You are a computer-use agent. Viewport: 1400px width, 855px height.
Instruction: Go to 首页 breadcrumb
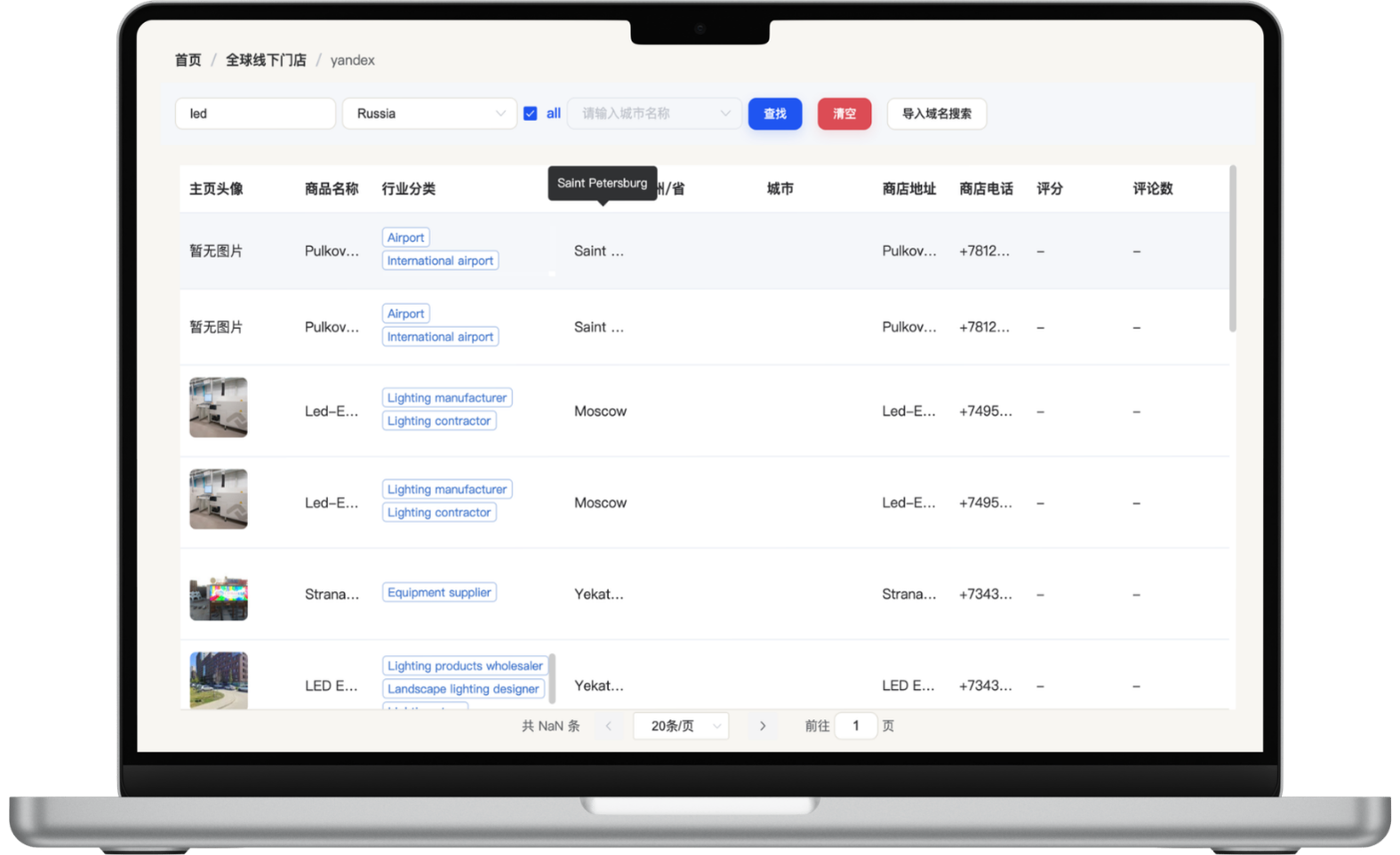(188, 60)
